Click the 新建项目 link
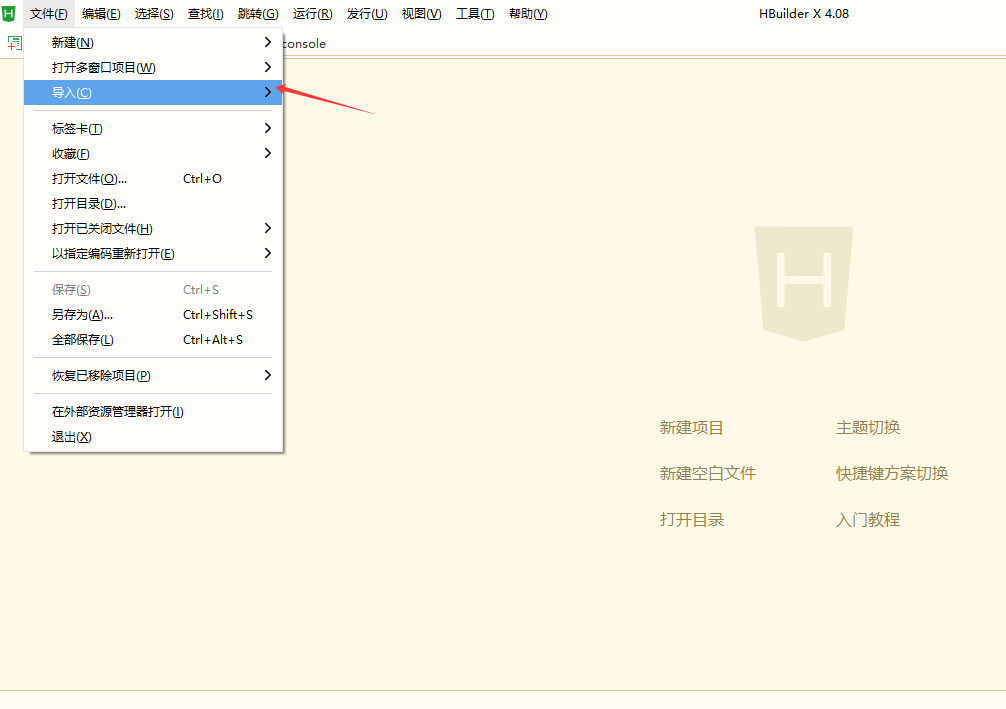This screenshot has height=709, width=1006. [x=692, y=427]
